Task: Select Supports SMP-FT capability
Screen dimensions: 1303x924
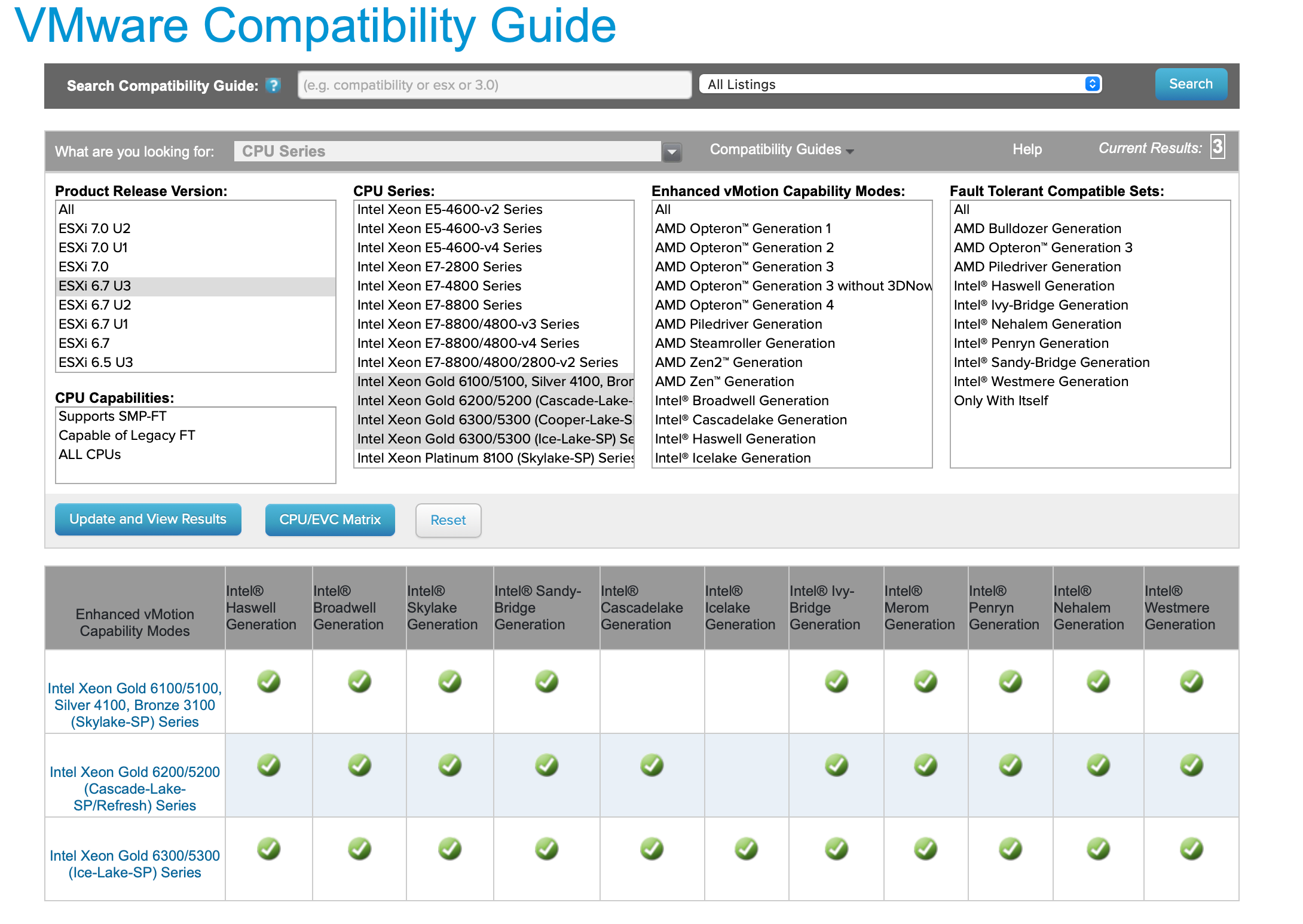Action: (x=195, y=416)
